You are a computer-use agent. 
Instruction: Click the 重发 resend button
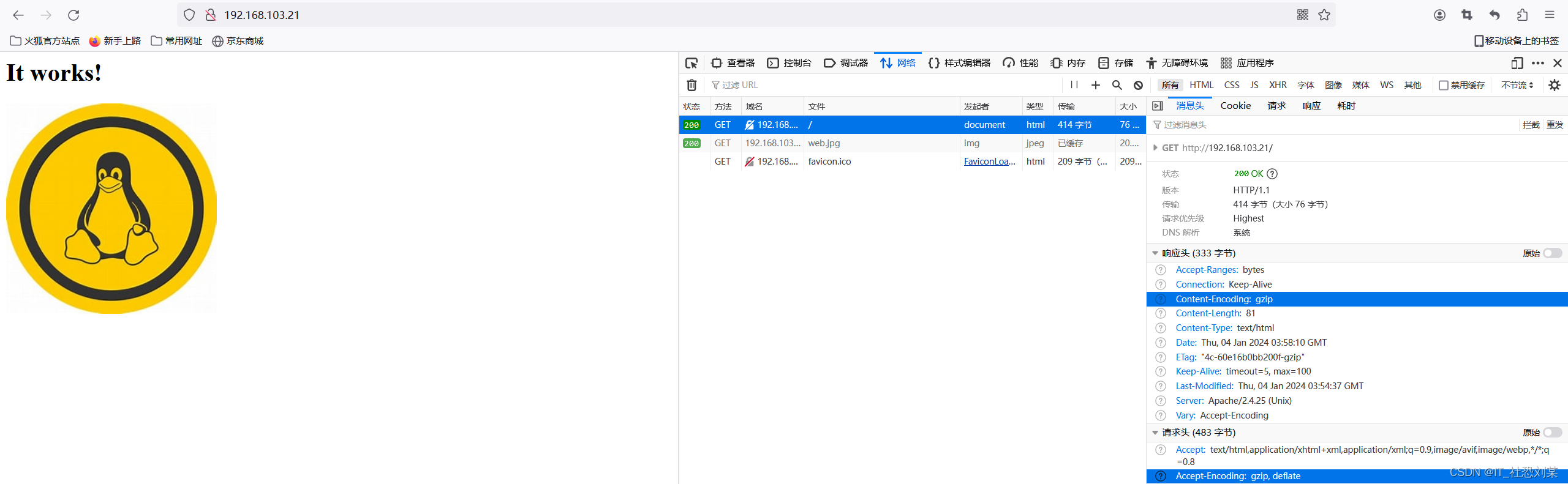click(x=1555, y=125)
